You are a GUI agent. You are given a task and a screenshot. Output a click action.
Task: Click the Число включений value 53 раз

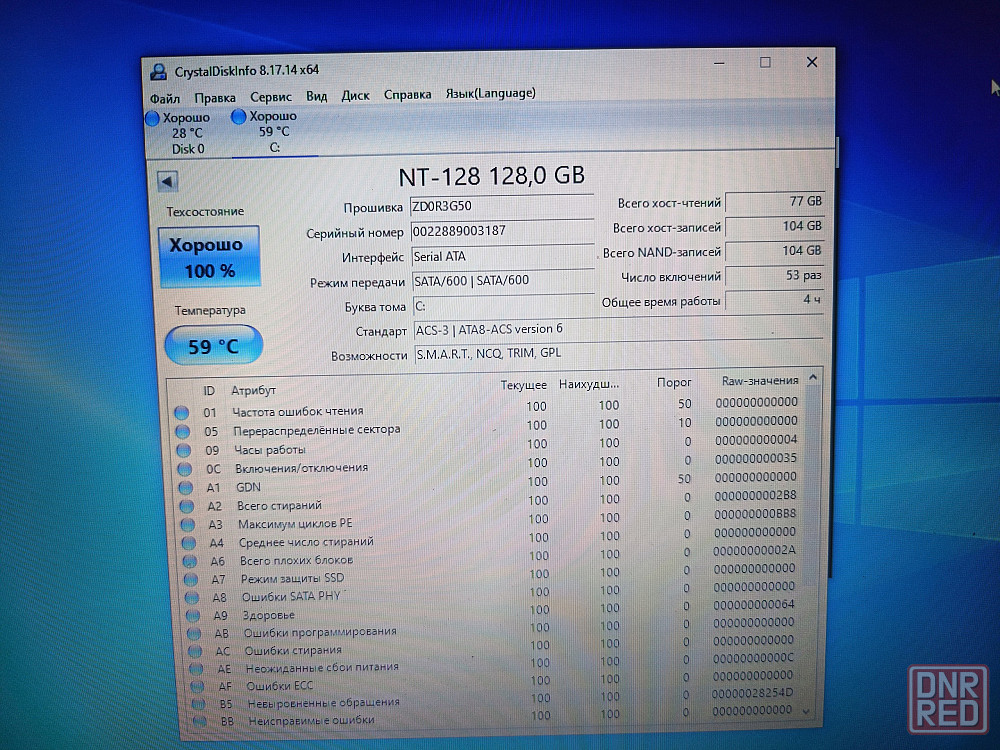[x=775, y=276]
